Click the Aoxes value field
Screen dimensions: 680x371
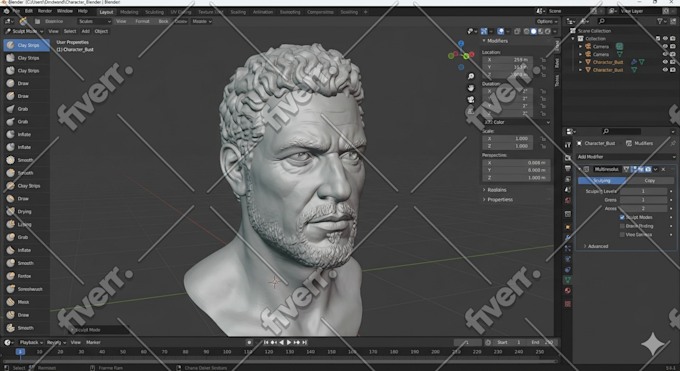pos(643,209)
